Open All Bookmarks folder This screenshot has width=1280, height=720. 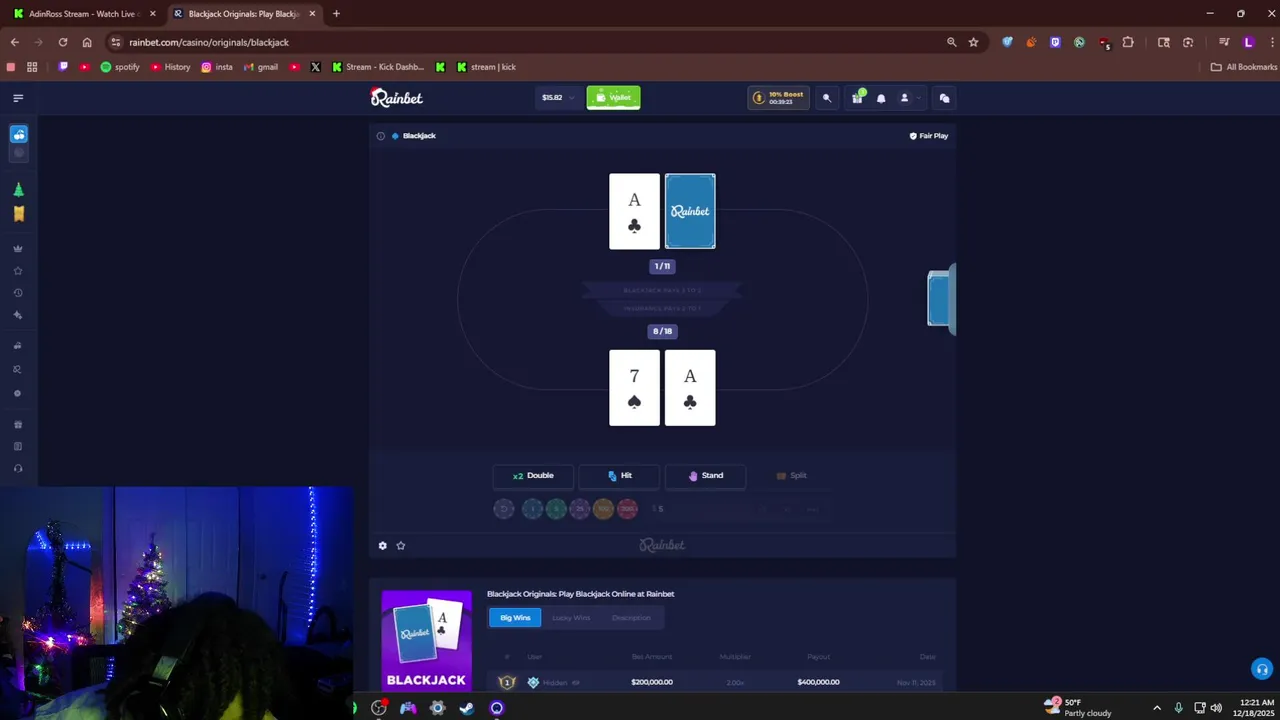point(1244,67)
